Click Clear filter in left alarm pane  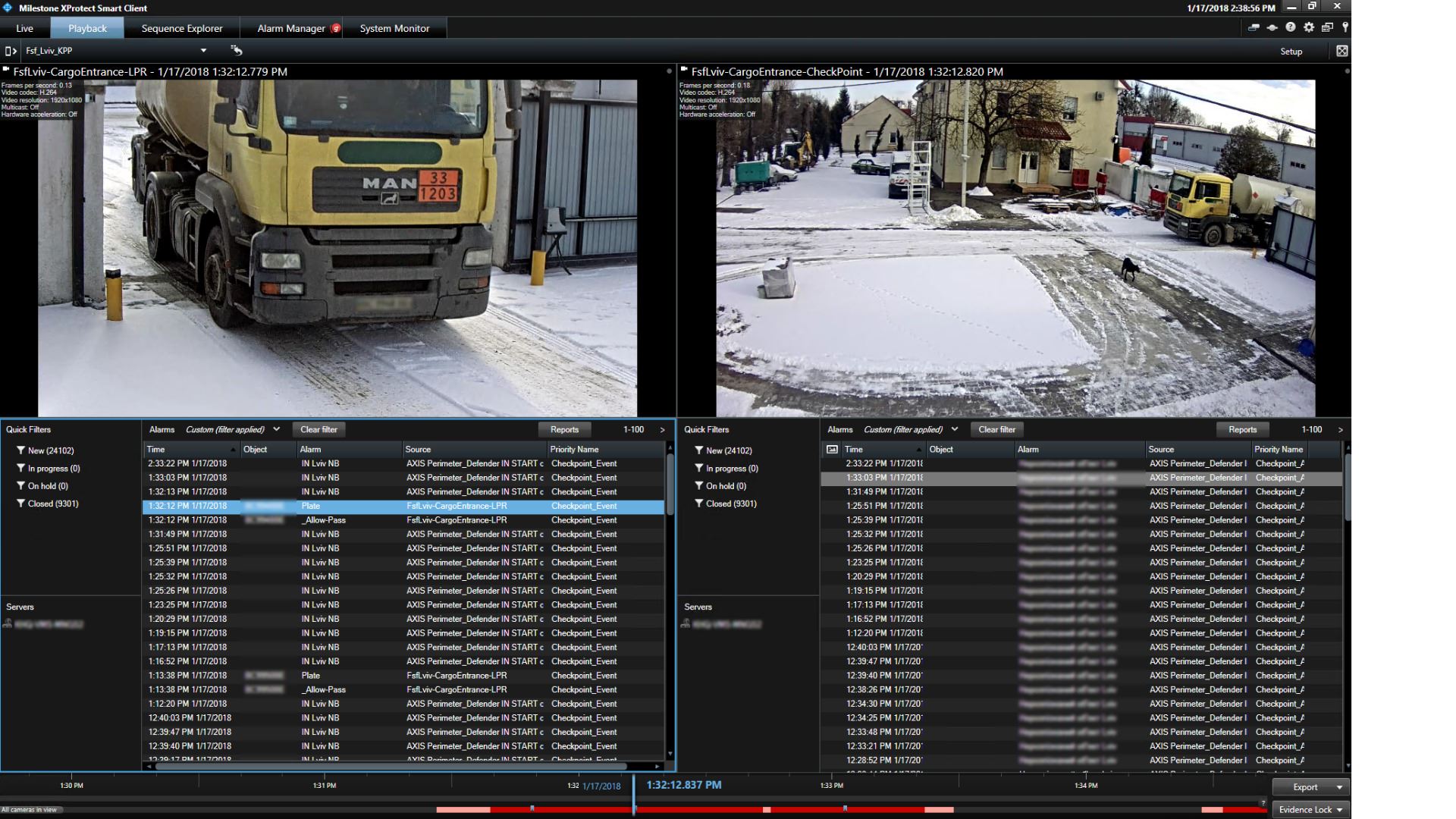318,429
